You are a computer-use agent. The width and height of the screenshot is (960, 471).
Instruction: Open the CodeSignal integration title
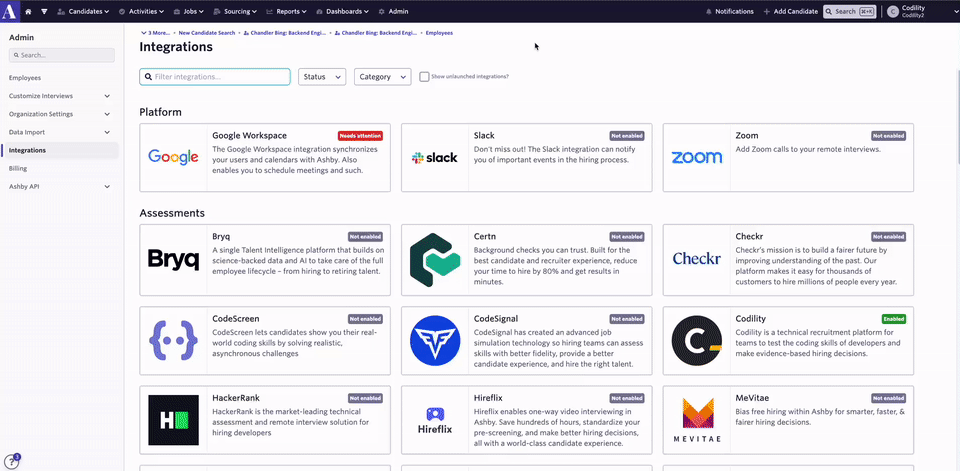[x=496, y=318]
